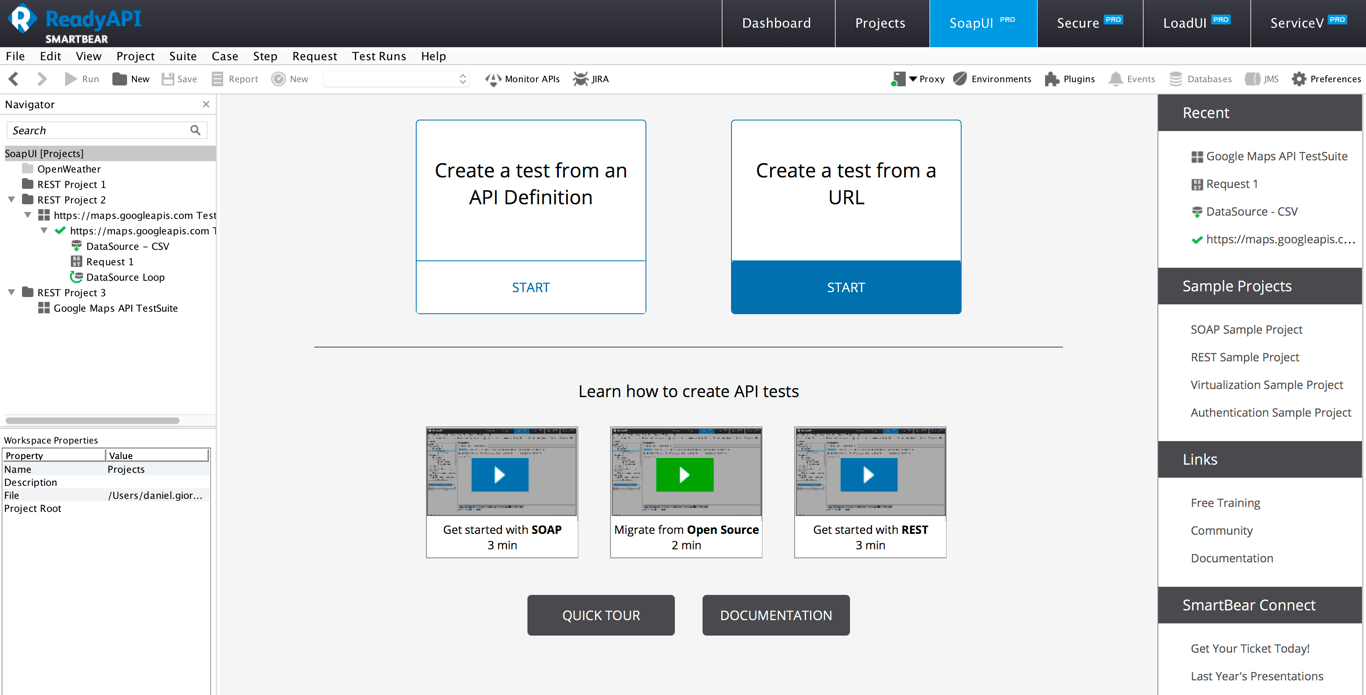Open Monitor APIs tool
The image size is (1366, 695).
point(522,79)
